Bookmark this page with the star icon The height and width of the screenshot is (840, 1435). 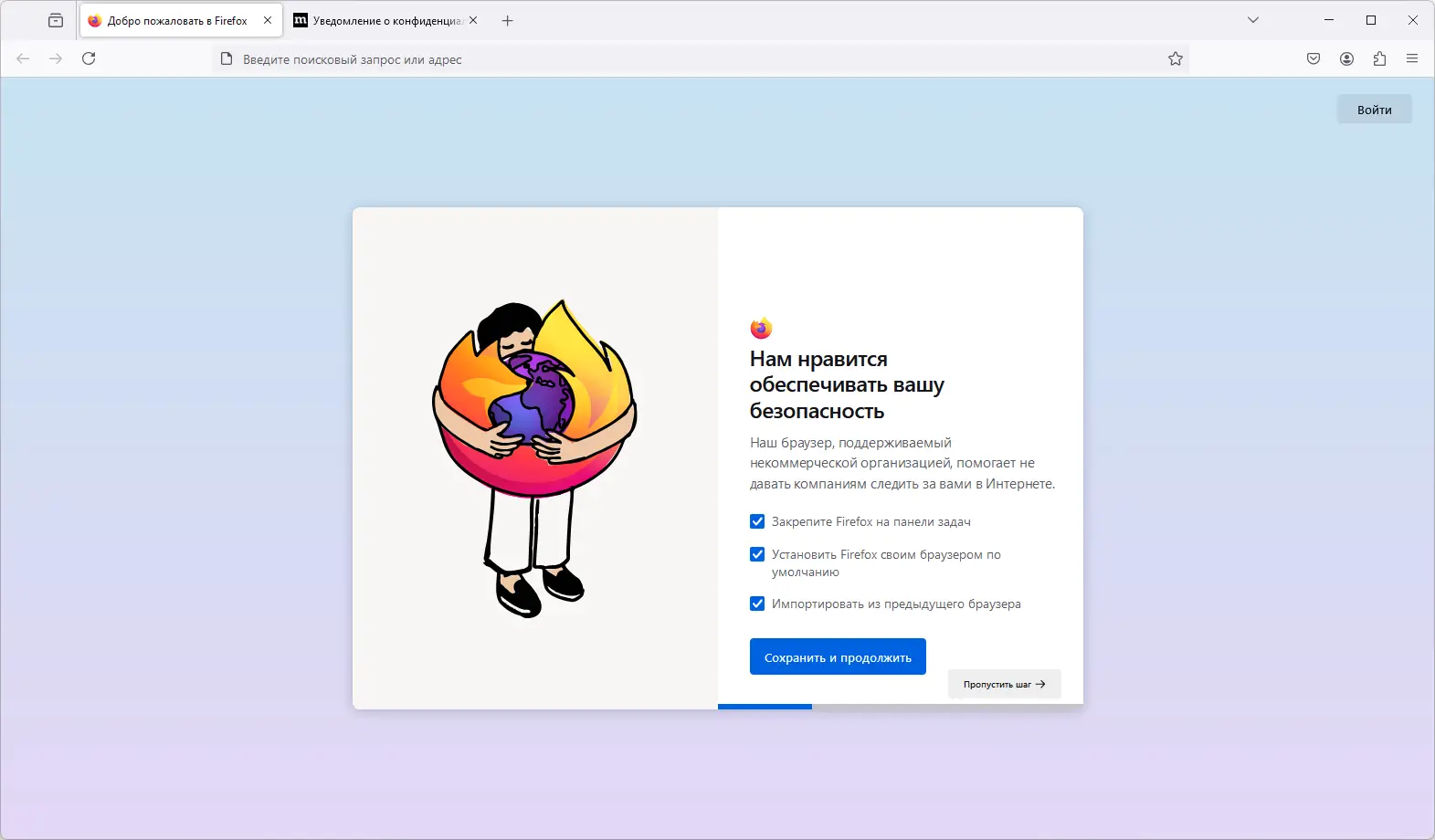click(x=1176, y=58)
